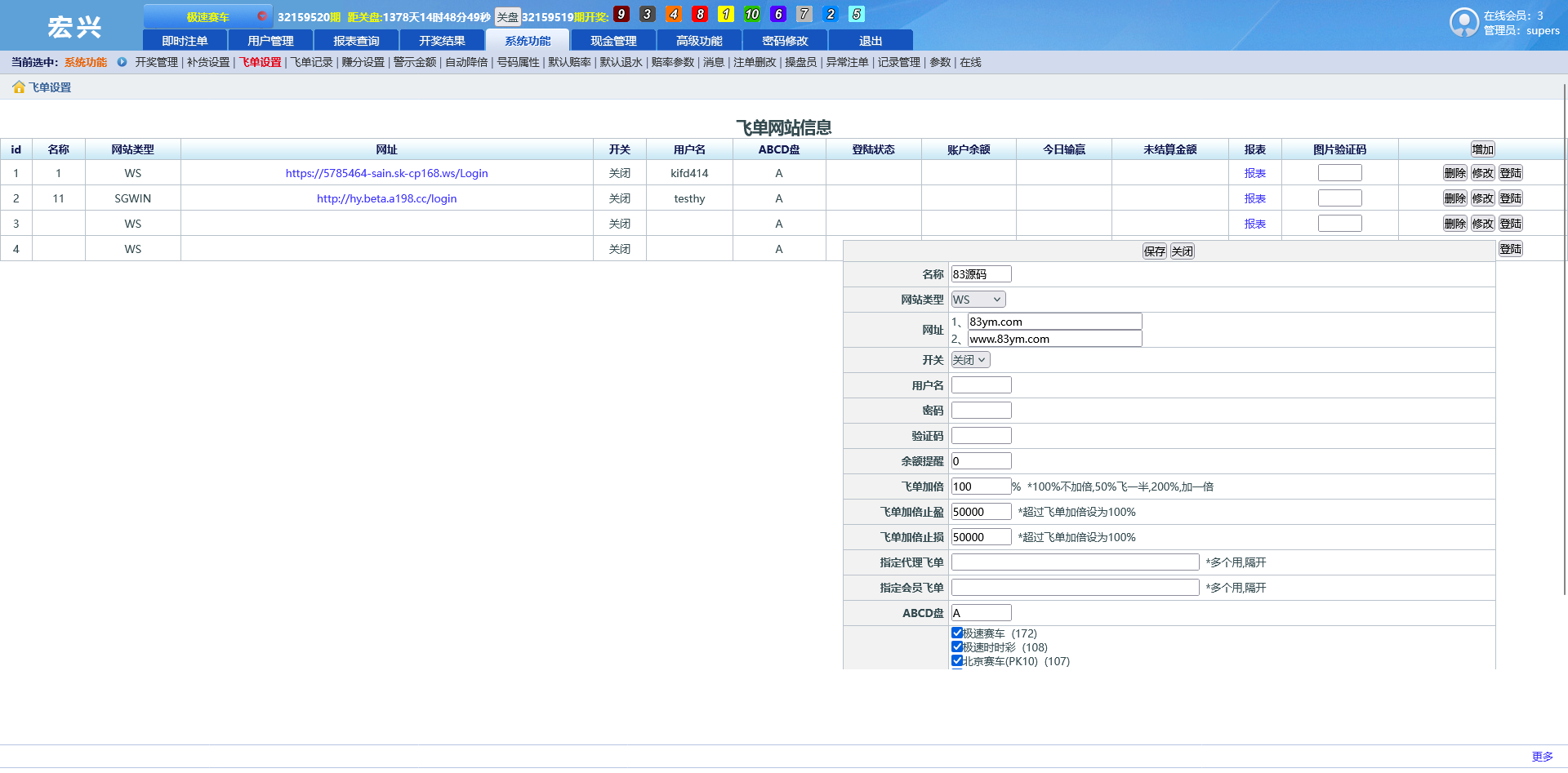The height and width of the screenshot is (773, 1568).
Task: Open the sk-cp168.ws Login link
Action: [x=386, y=173]
